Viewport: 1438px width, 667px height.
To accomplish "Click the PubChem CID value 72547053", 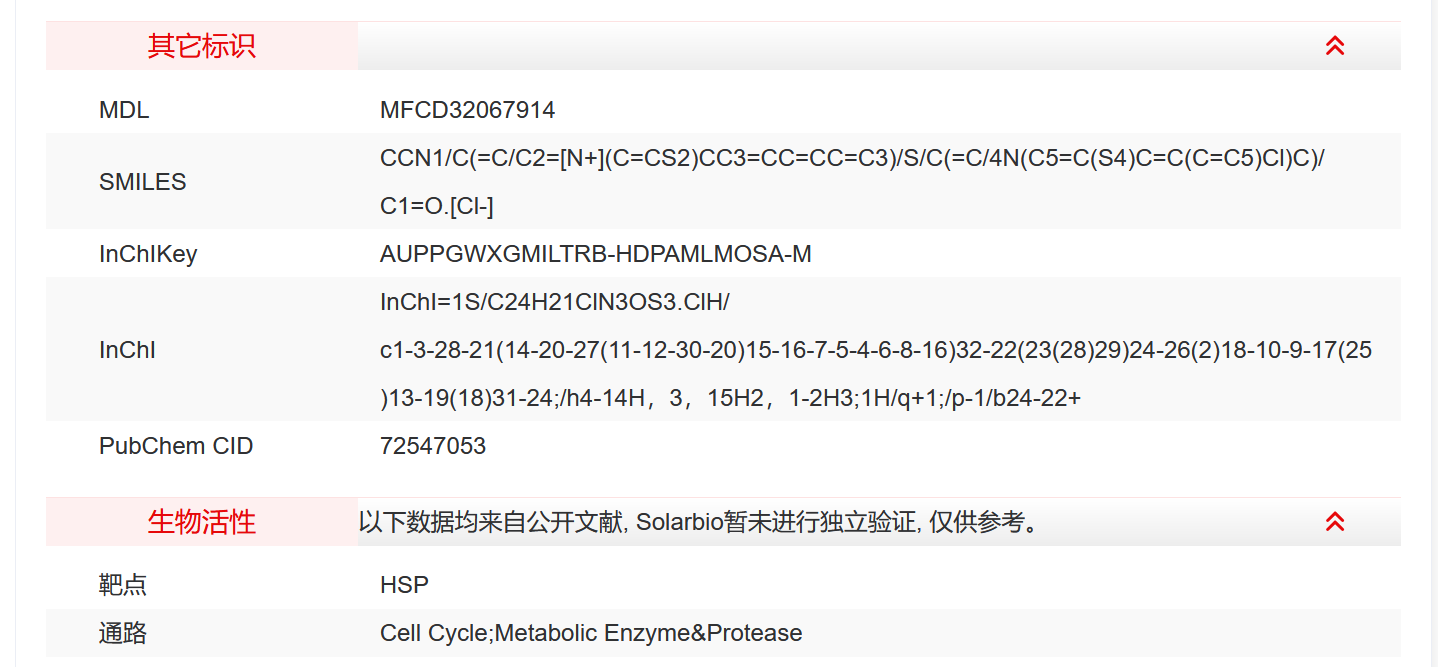I will pos(433,446).
